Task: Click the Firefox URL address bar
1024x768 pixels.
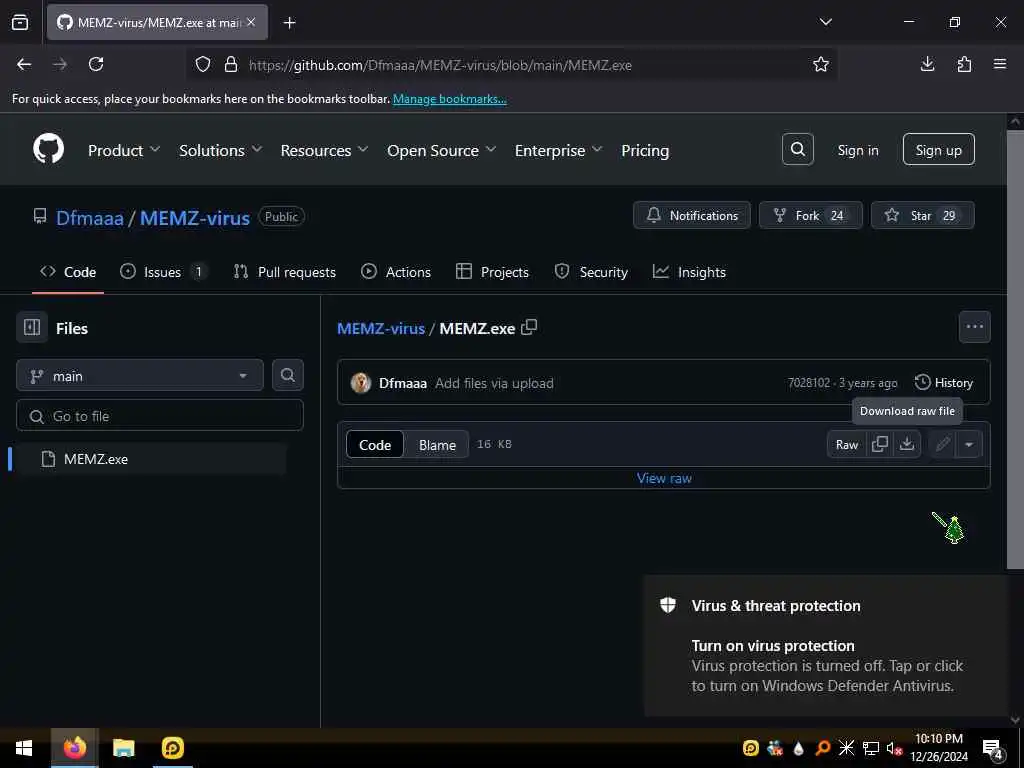Action: tap(512, 65)
